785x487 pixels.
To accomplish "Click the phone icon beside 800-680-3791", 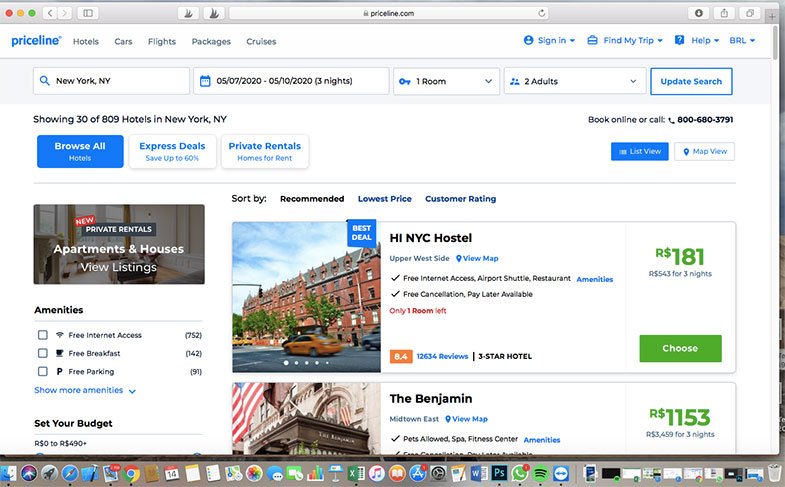I will pyautogui.click(x=671, y=120).
